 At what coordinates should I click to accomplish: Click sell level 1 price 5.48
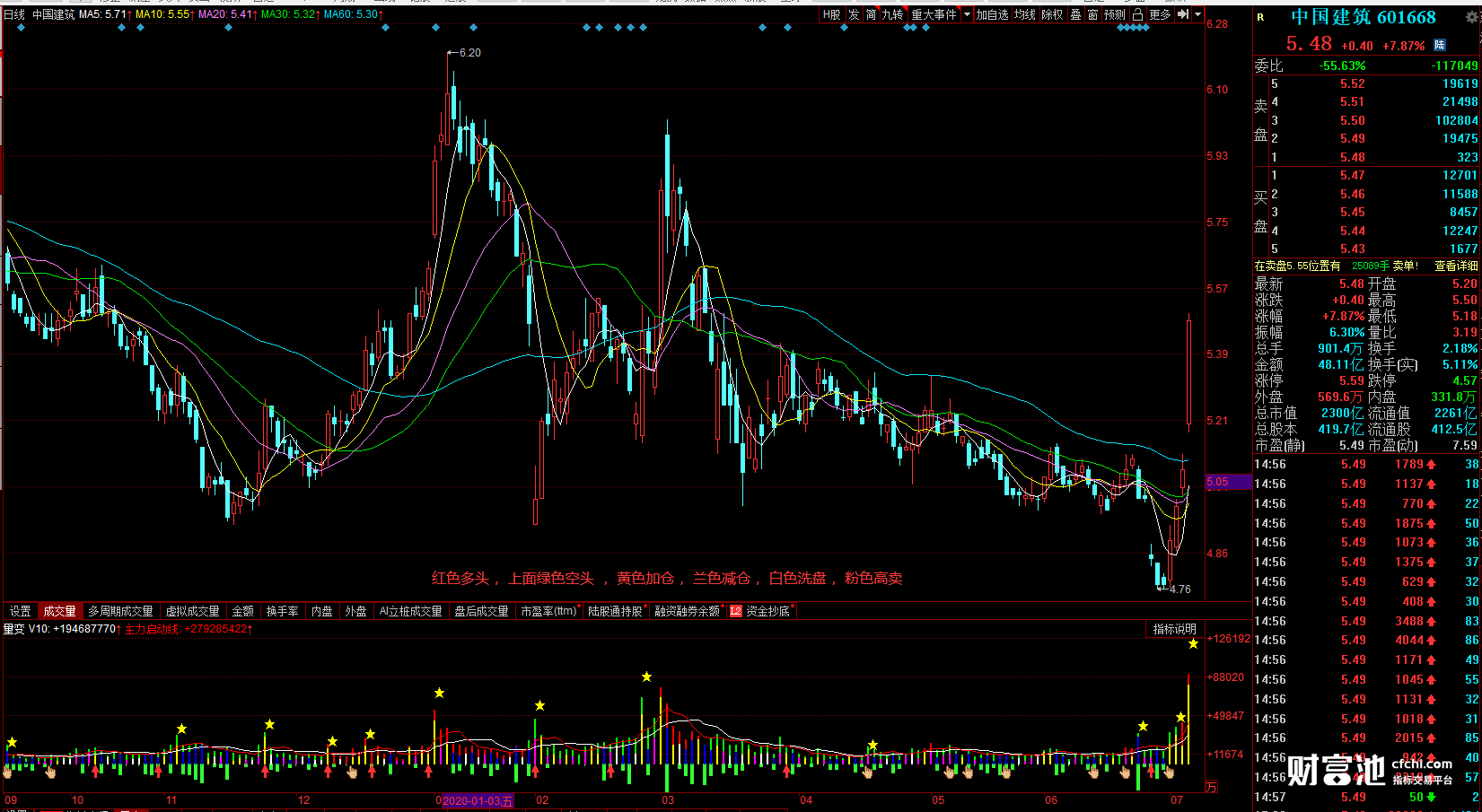pyautogui.click(x=1352, y=157)
